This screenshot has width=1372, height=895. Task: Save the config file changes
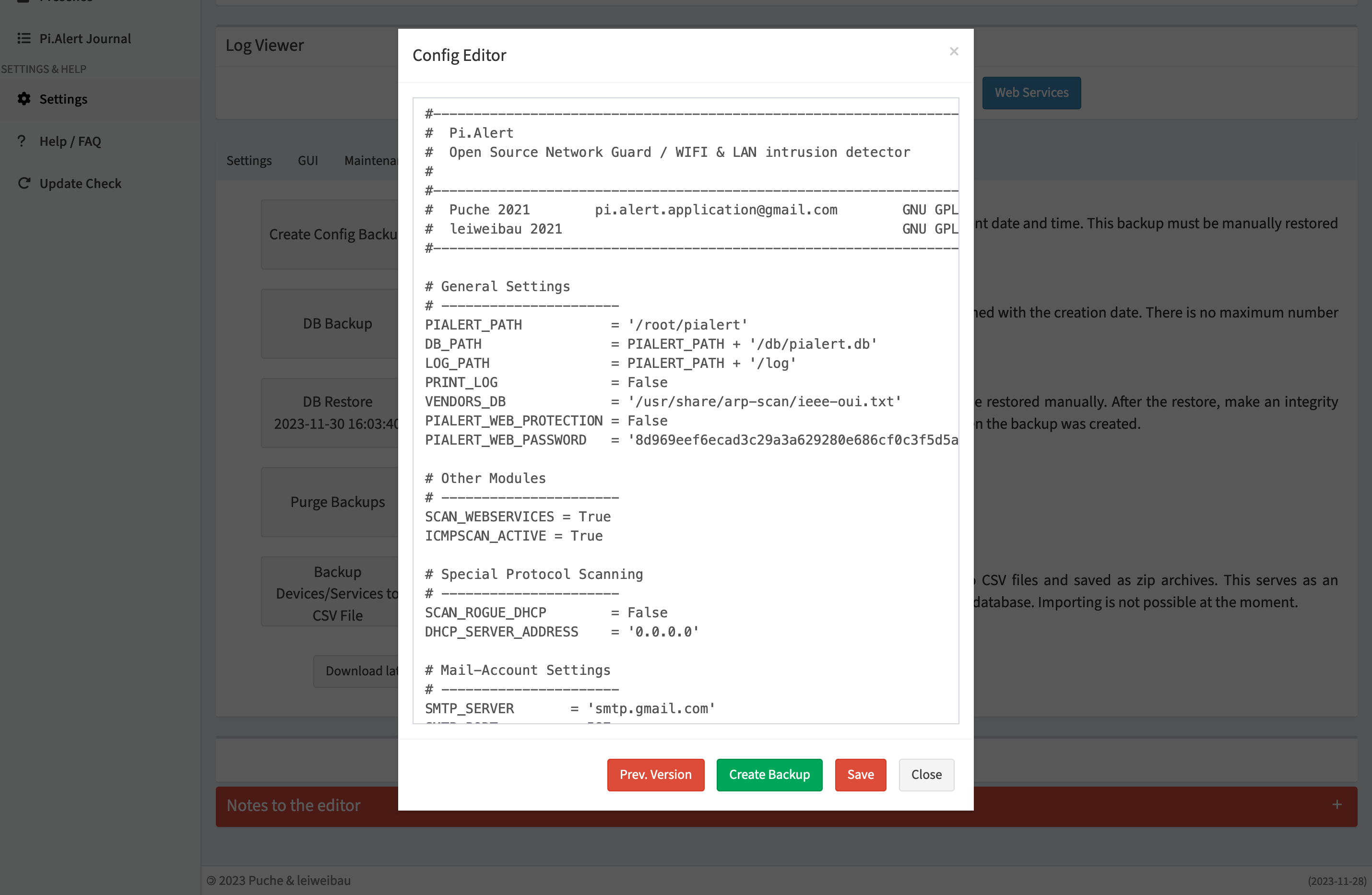pyautogui.click(x=860, y=775)
